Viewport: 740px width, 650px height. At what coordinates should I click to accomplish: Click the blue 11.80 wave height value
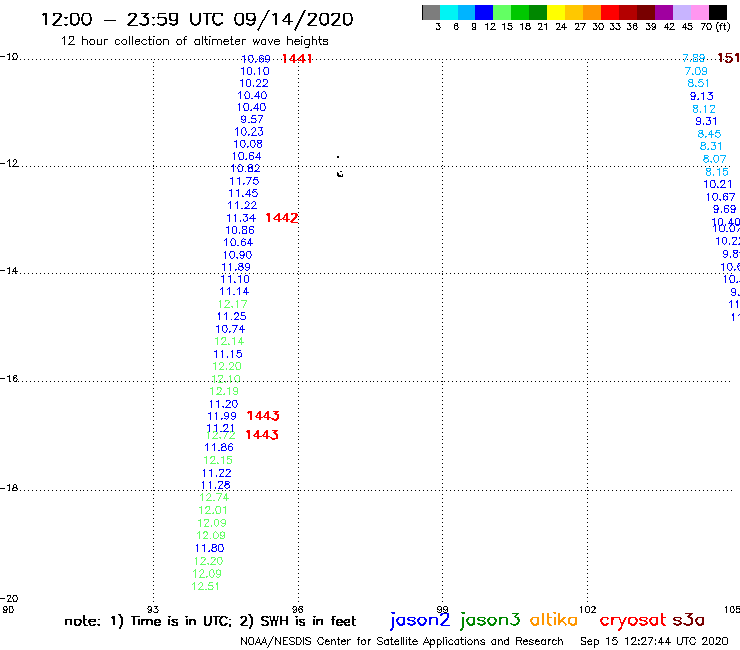[x=210, y=548]
